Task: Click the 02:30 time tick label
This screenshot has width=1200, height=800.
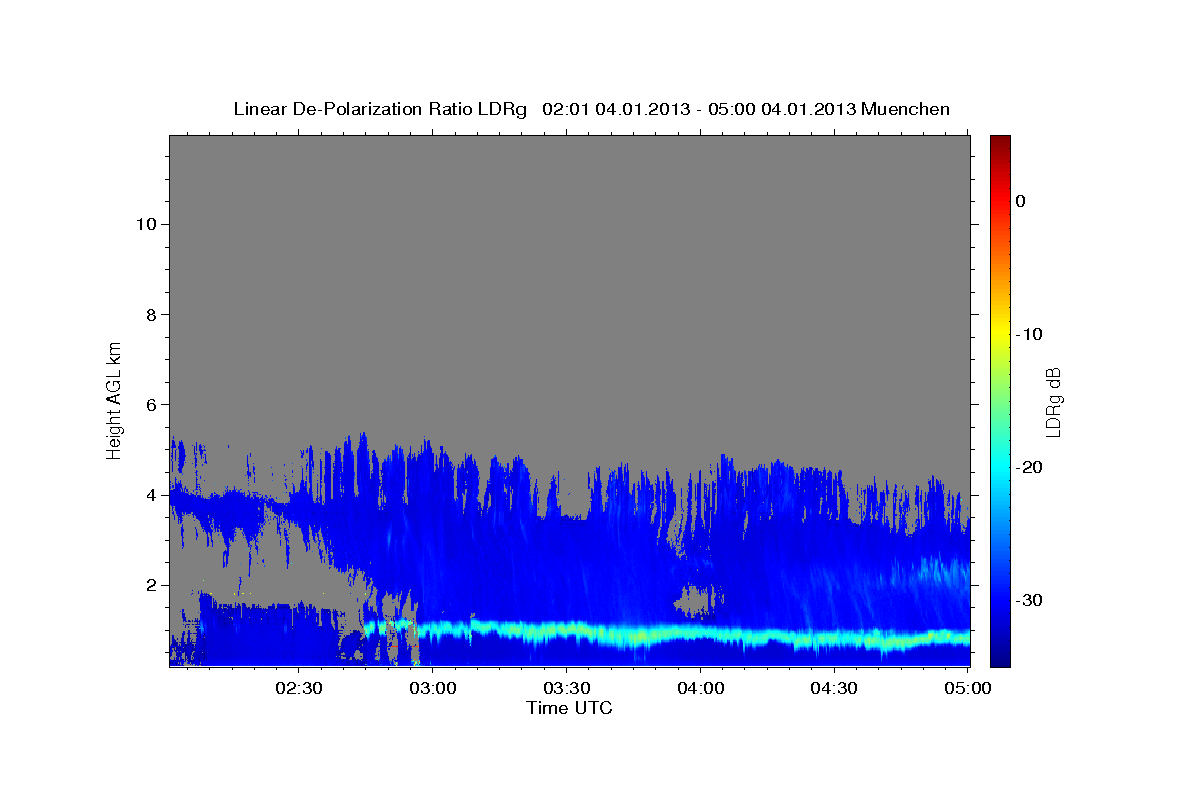Action: coord(299,689)
